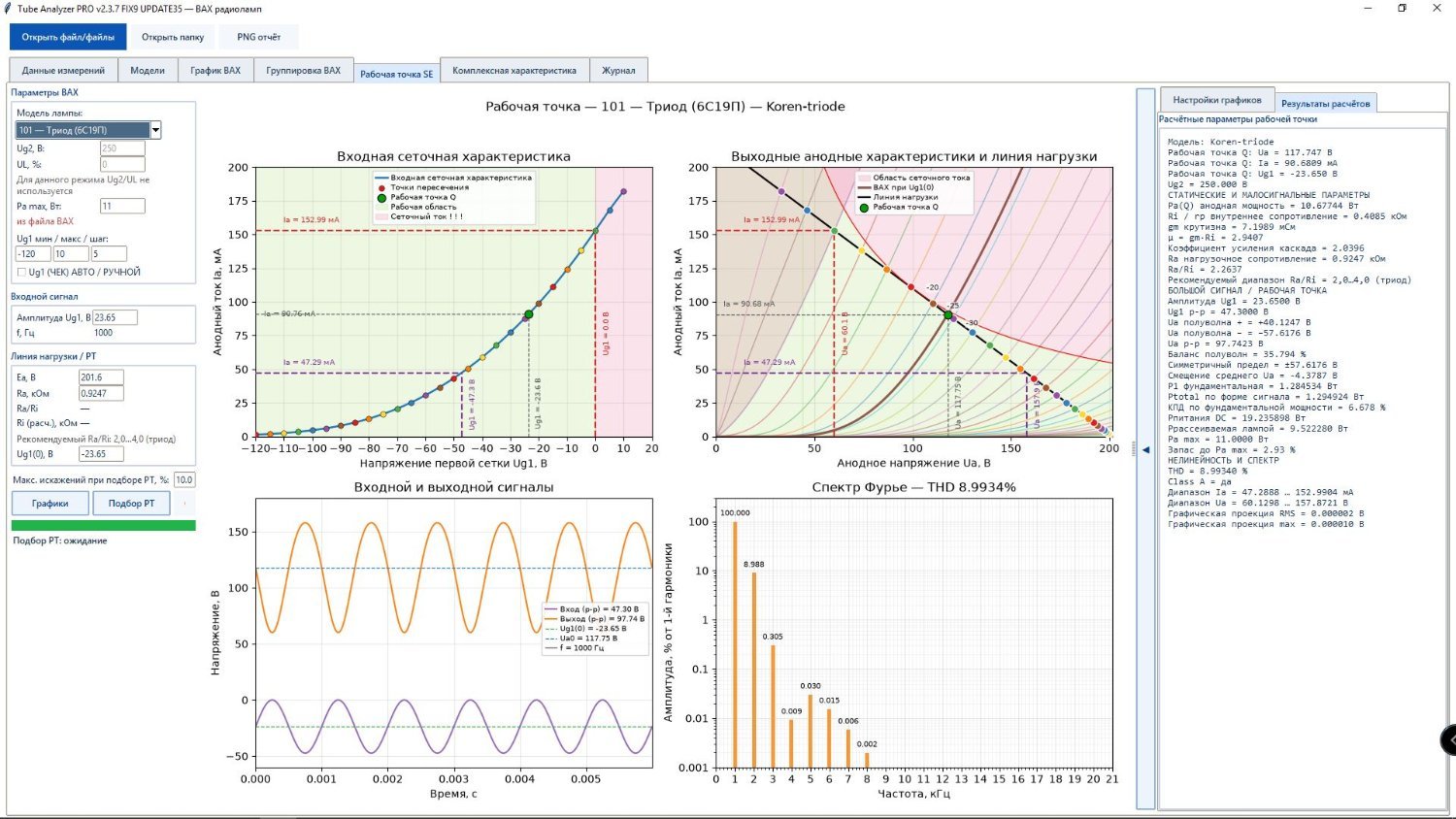1456x819 pixels.
Task: Click the 'Открыть файл/файлы' button
Action: [x=68, y=37]
